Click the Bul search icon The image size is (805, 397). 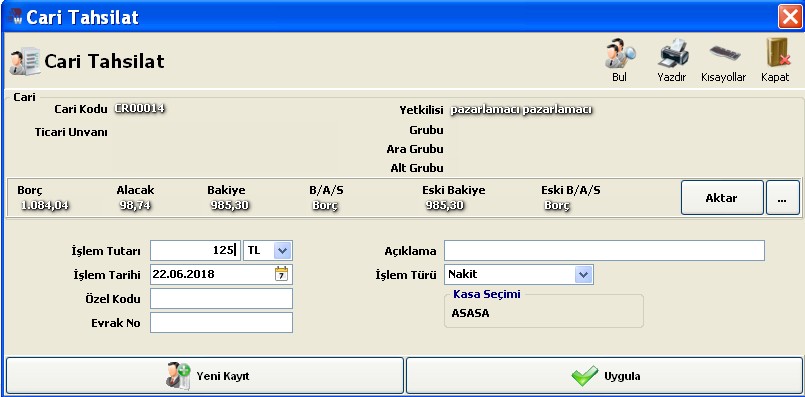point(620,53)
